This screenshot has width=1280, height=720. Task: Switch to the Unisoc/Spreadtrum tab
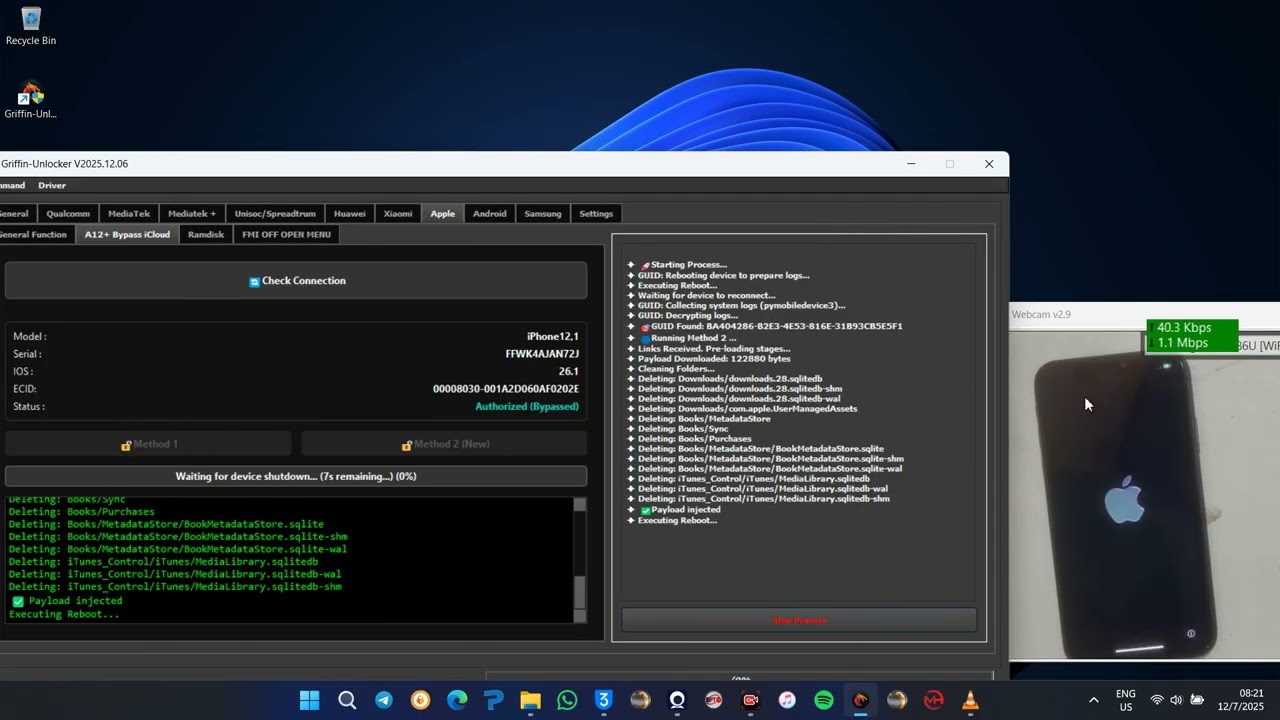275,213
